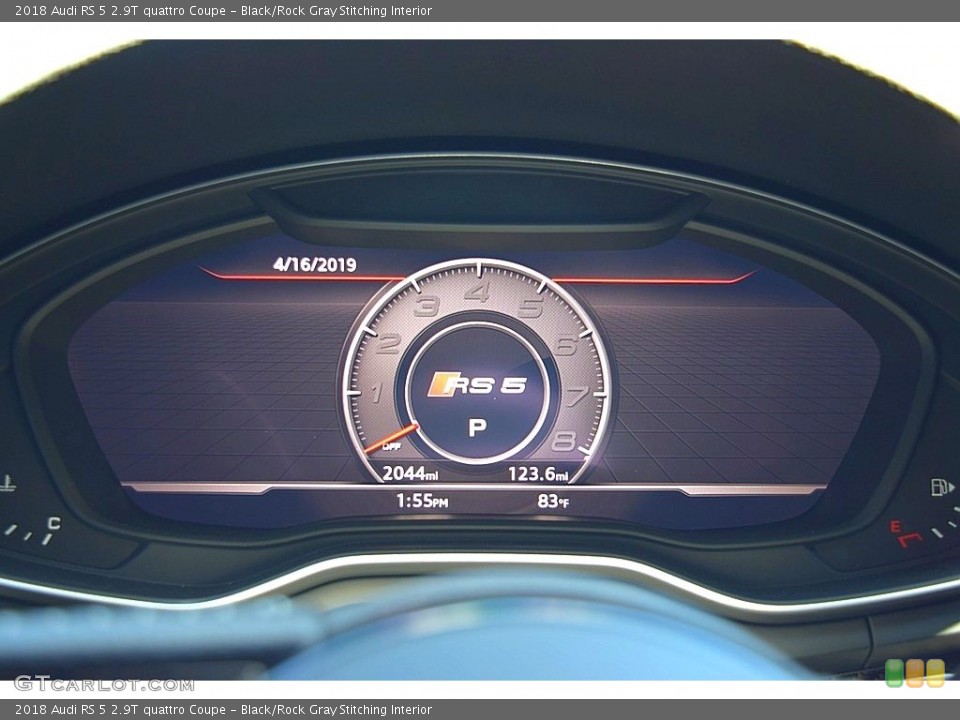Click the coolant temperature icon

coord(7,483)
